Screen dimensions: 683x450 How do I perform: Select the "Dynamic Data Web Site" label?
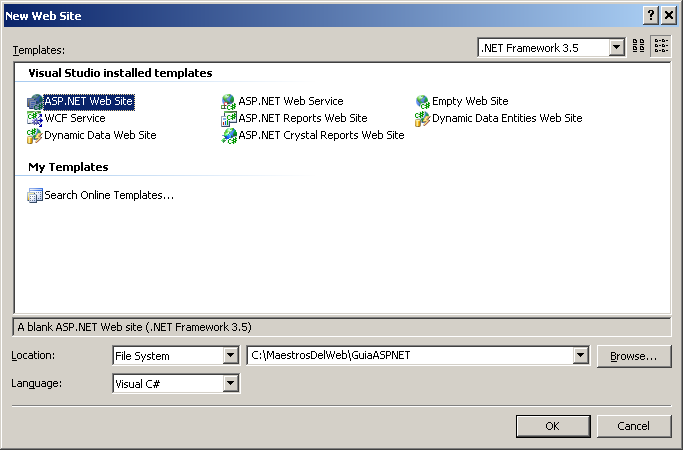pos(100,135)
